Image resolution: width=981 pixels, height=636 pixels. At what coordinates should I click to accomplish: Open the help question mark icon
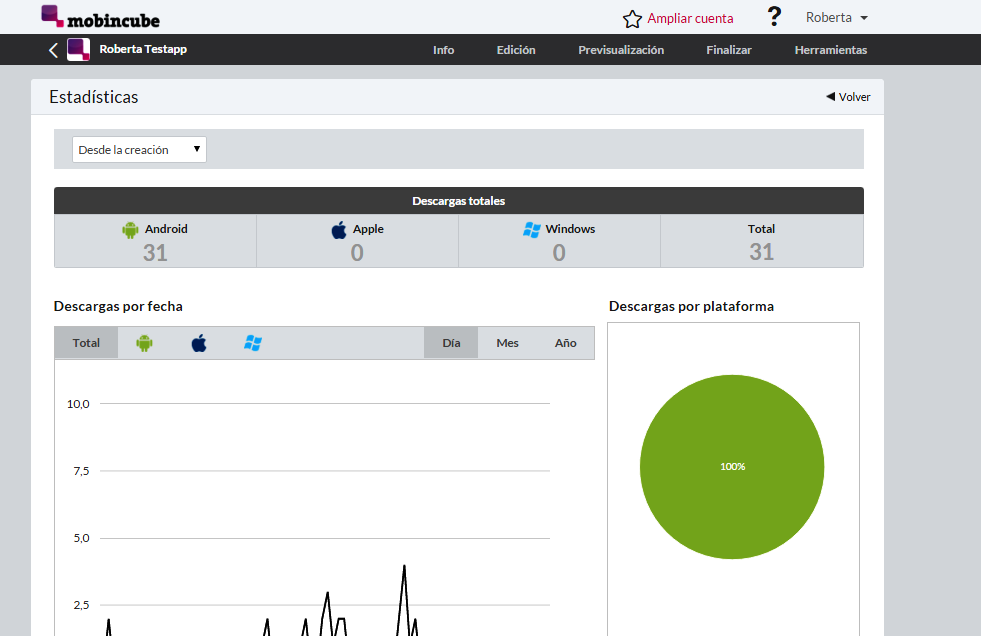774,16
